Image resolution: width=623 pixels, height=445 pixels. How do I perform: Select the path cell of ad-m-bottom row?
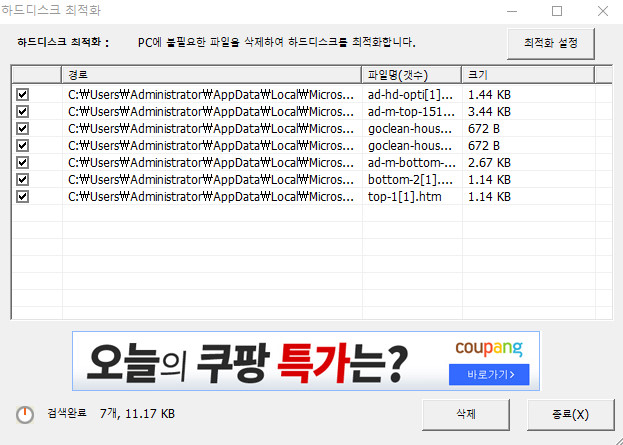click(x=211, y=163)
